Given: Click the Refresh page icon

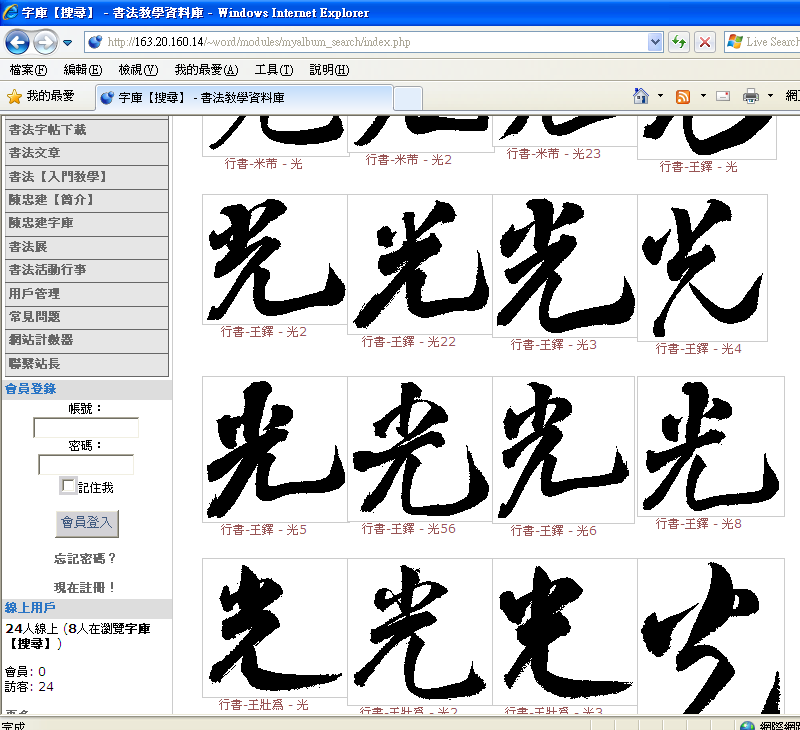Looking at the screenshot, I should click(x=679, y=42).
